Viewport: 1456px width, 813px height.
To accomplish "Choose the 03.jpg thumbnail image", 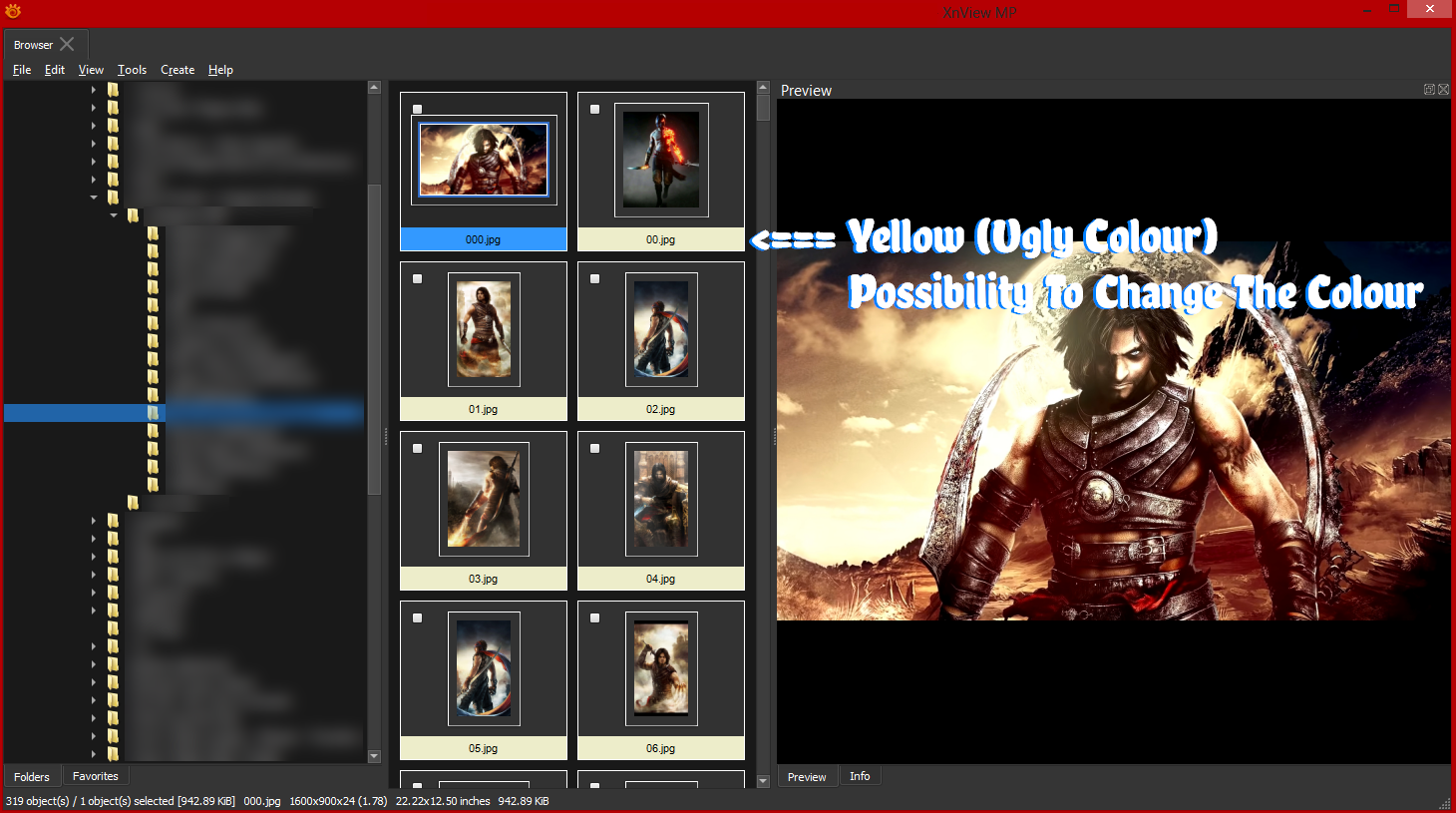I will [484, 499].
